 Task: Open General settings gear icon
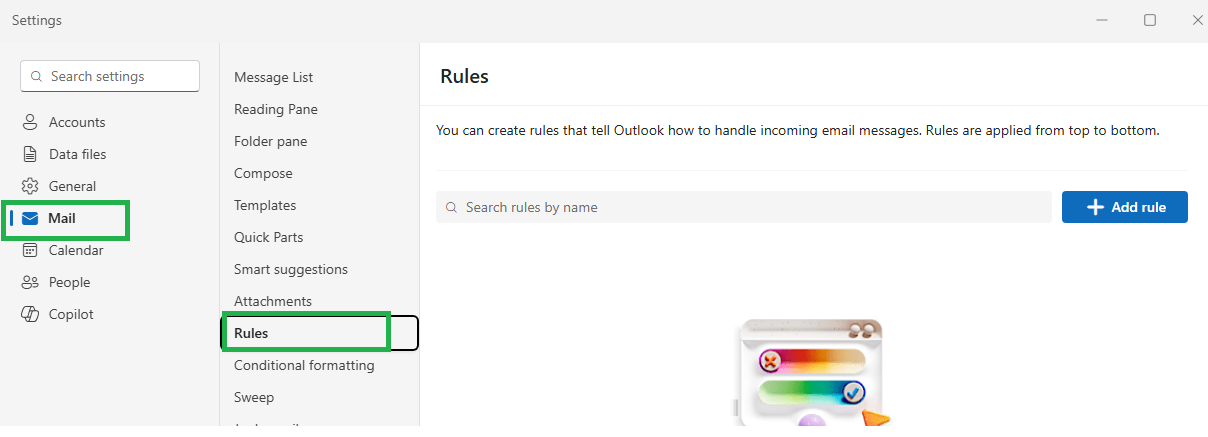click(x=30, y=186)
